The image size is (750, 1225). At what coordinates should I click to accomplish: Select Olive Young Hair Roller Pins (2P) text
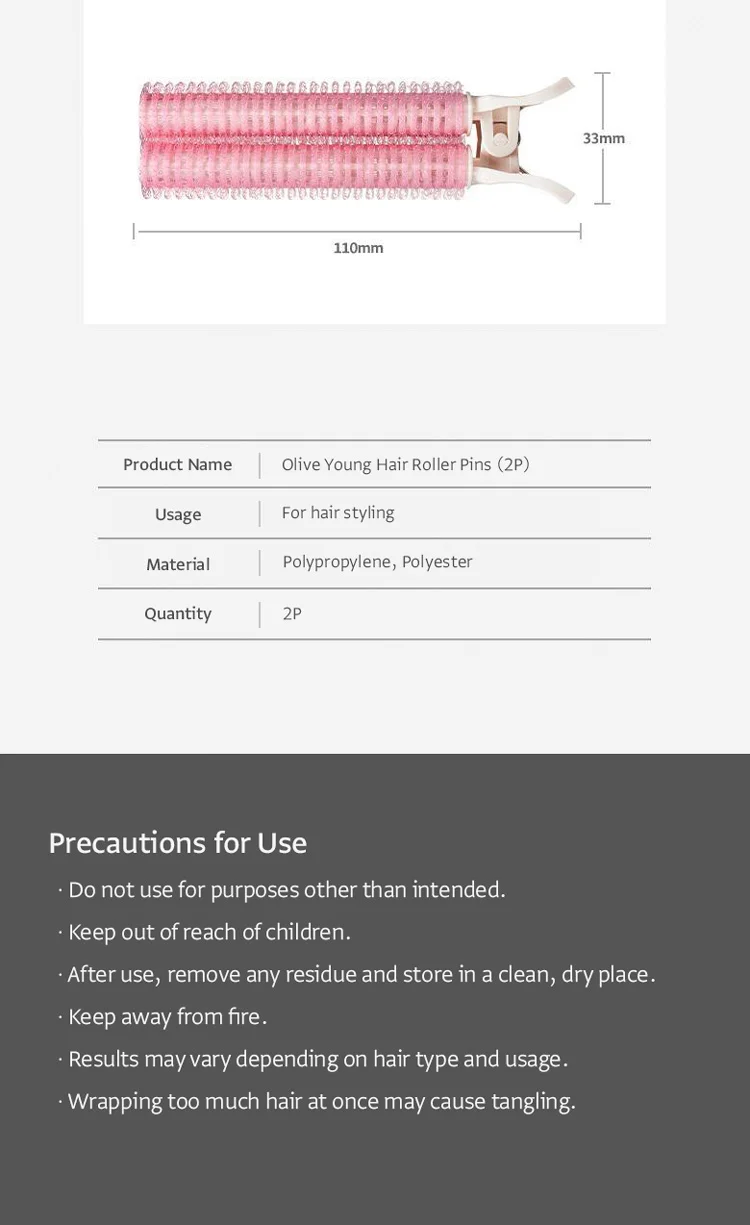[x=405, y=464]
